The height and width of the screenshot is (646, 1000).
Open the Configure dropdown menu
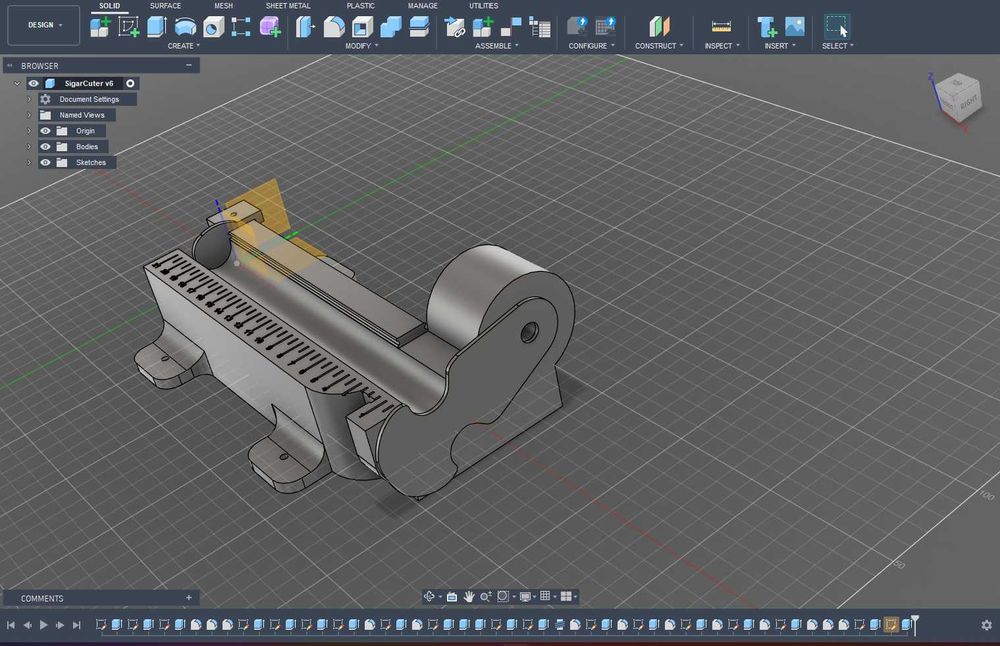591,46
